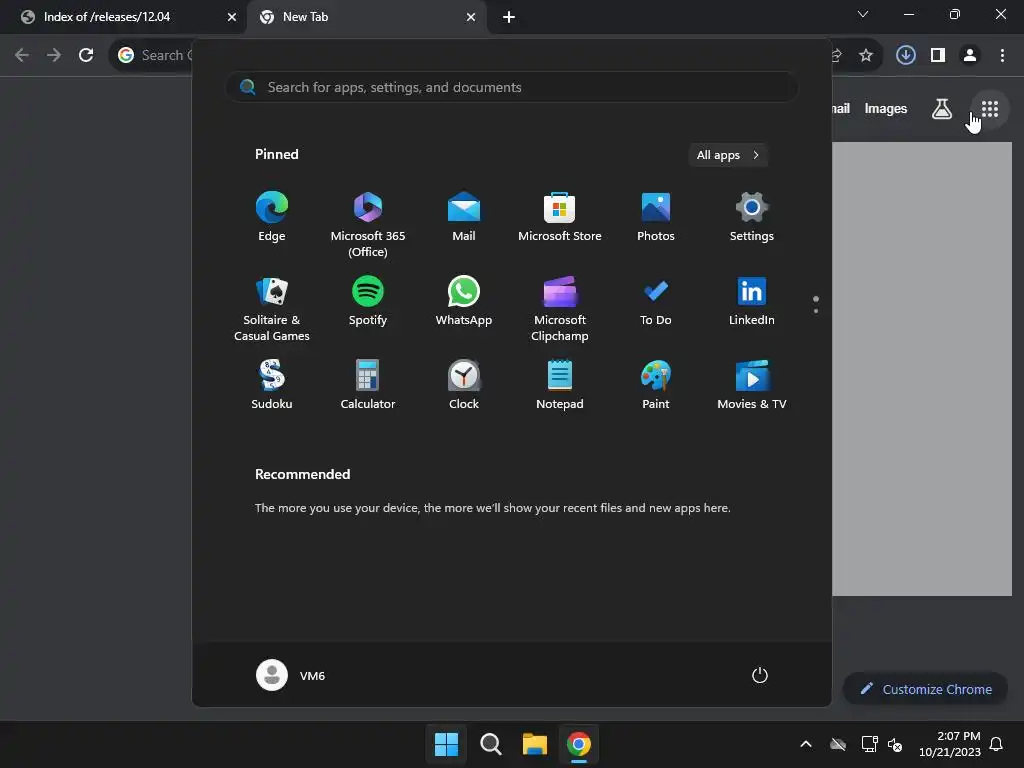The width and height of the screenshot is (1024, 768).
Task: Open the Calculator app
Action: click(368, 385)
